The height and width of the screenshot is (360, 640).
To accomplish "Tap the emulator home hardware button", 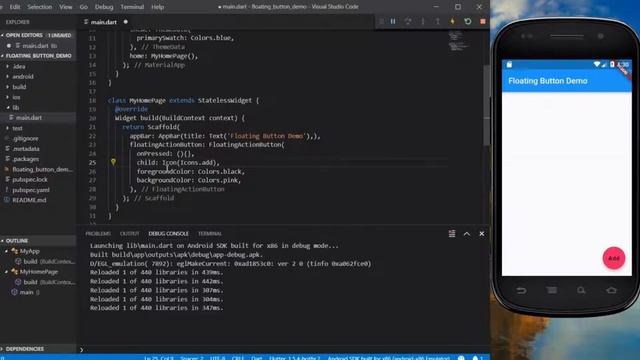I will coord(611,290).
